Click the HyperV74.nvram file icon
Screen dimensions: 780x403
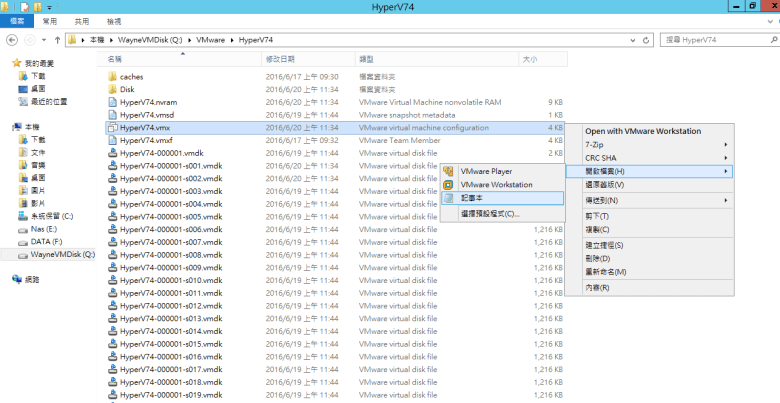point(112,102)
